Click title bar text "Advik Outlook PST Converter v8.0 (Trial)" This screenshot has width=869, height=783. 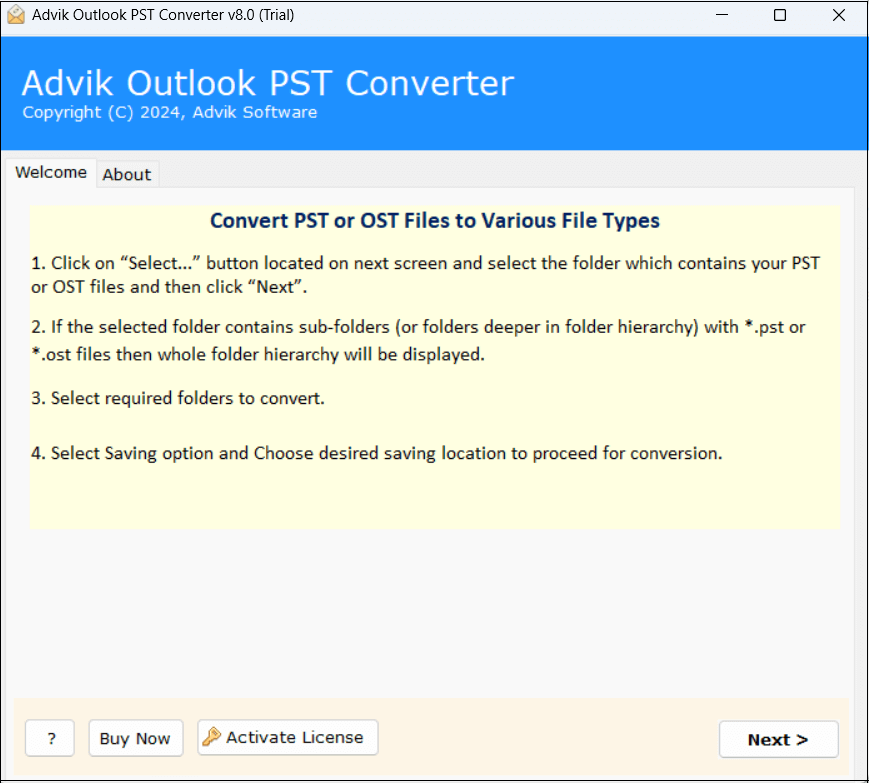[163, 15]
